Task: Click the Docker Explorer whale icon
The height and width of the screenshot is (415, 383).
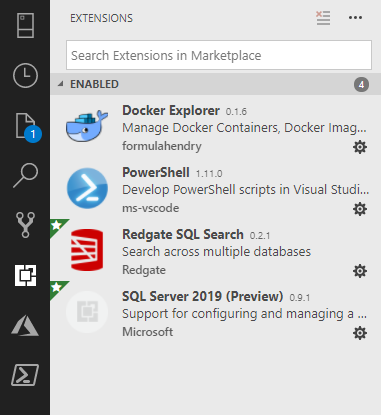Action: click(87, 126)
